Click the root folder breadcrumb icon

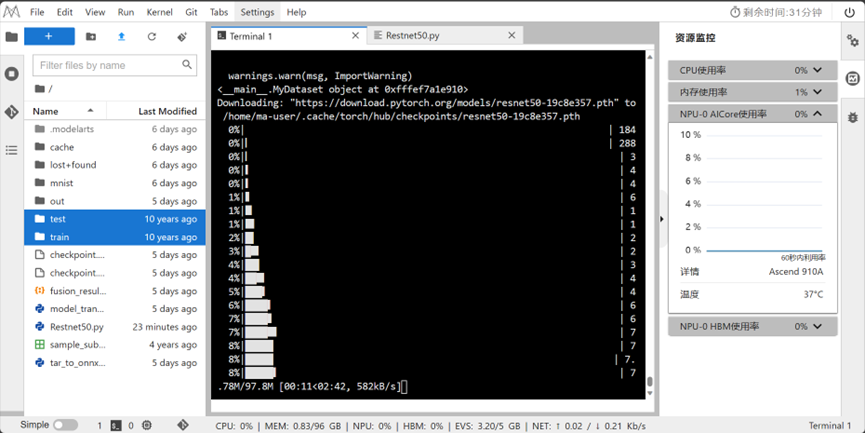click(40, 88)
